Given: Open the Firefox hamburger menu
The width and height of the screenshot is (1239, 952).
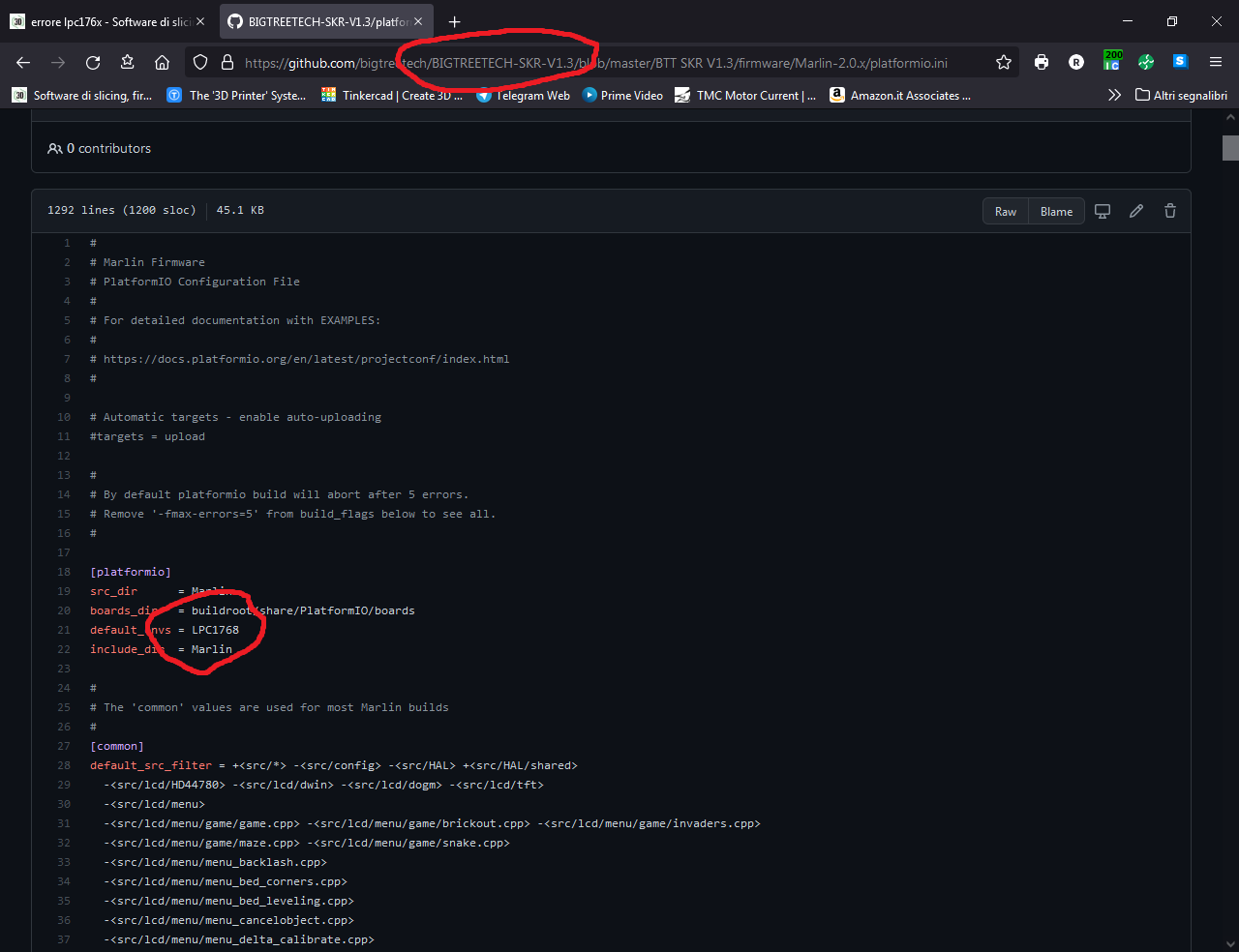Looking at the screenshot, I should click(x=1216, y=63).
